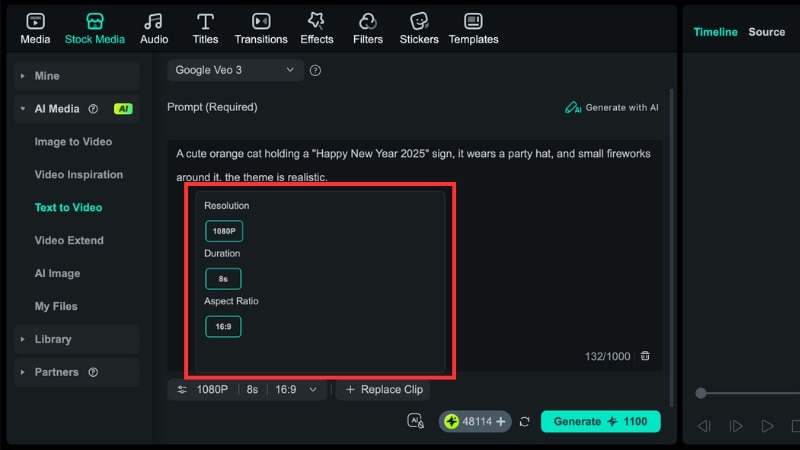Image resolution: width=800 pixels, height=450 pixels.
Task: Click the AI watermark icon
Action: pyautogui.click(x=415, y=421)
